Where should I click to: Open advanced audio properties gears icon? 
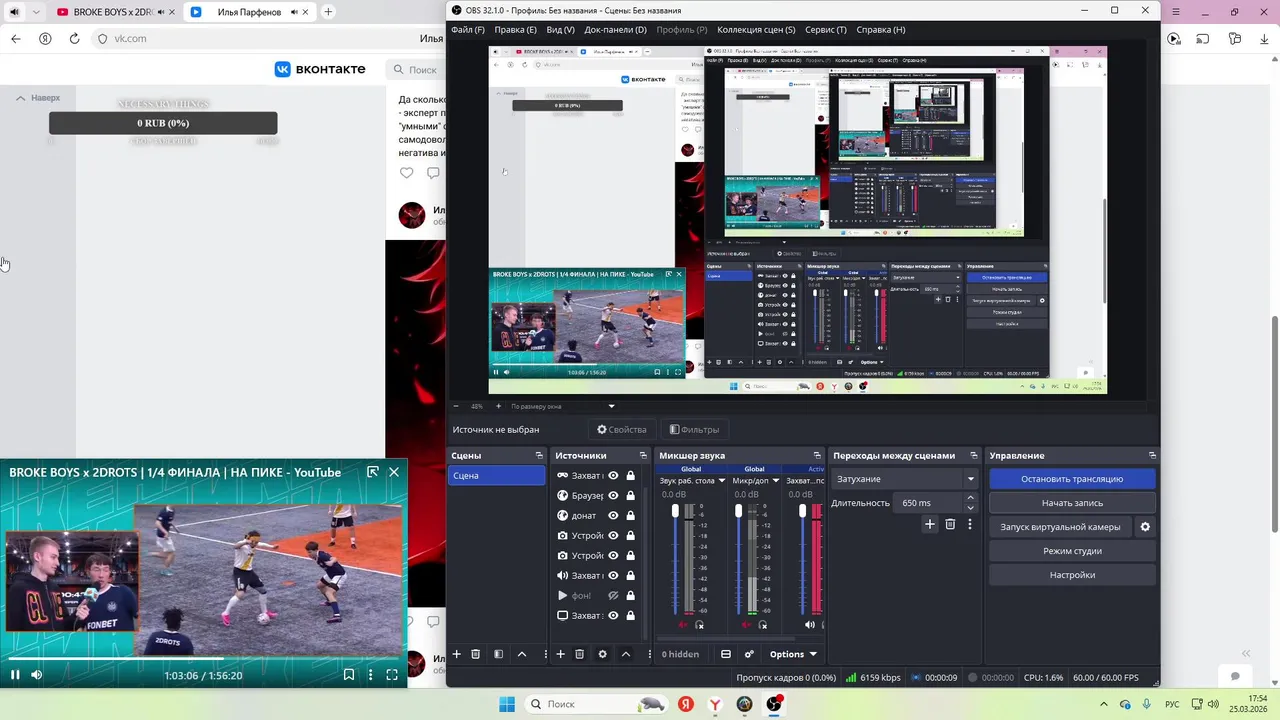click(749, 654)
